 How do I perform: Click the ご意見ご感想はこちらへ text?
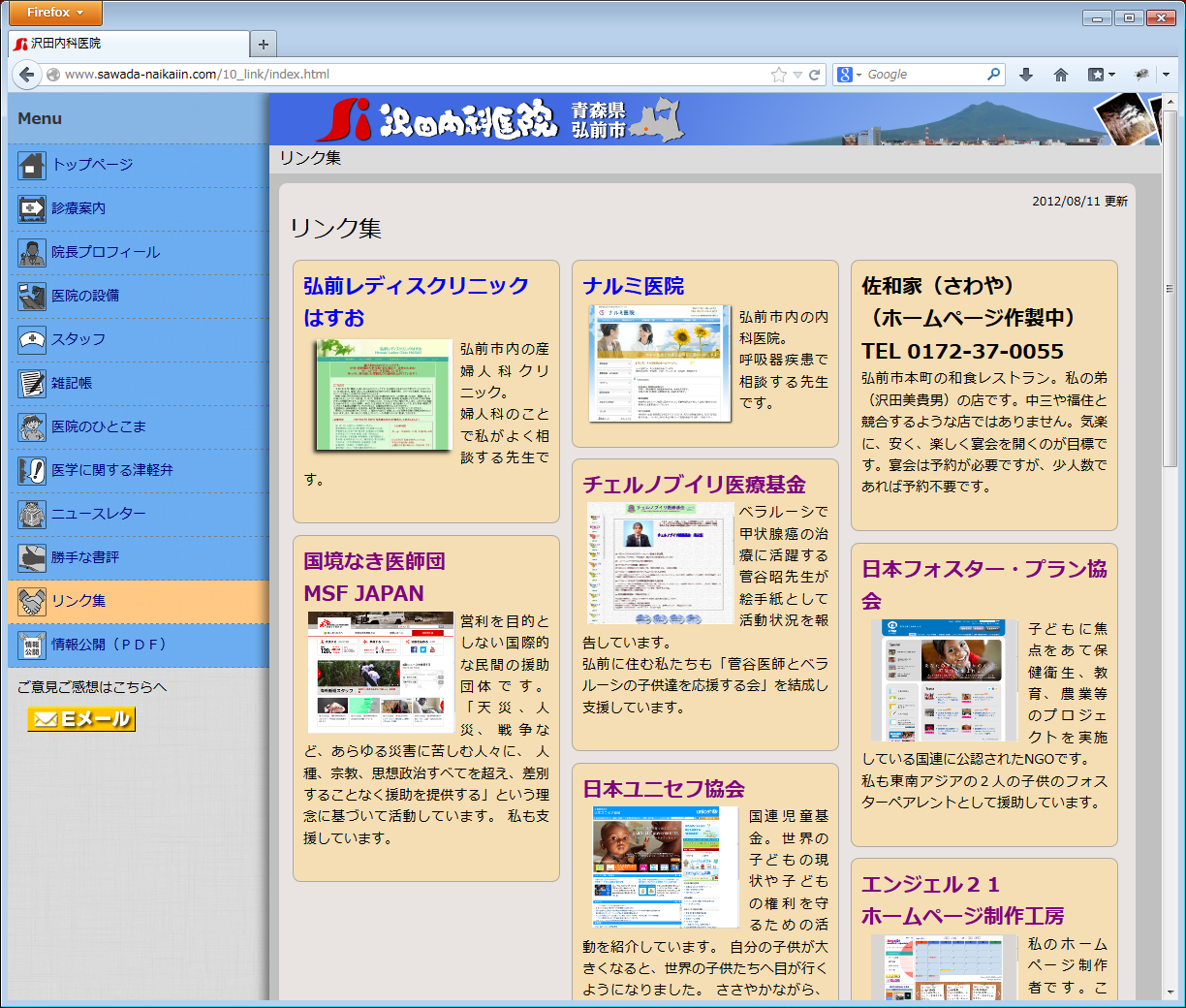tap(92, 687)
